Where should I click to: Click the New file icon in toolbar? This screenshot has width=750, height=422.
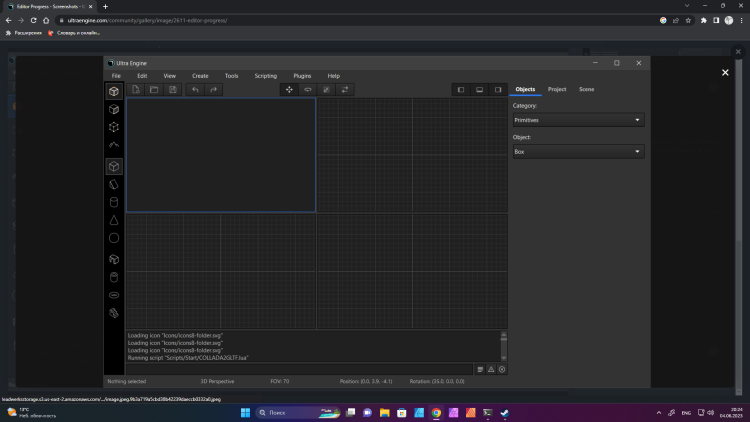(x=135, y=90)
